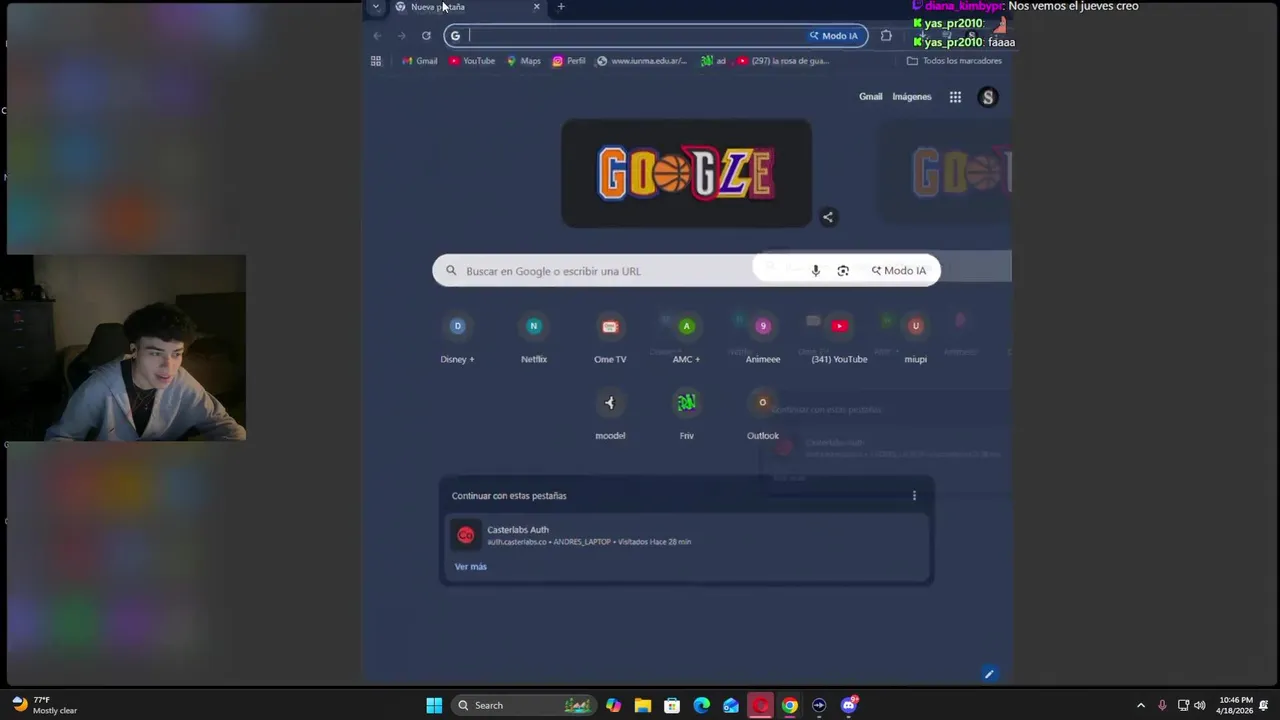The height and width of the screenshot is (720, 1280).
Task: Open the Friv shortcut
Action: click(x=686, y=416)
